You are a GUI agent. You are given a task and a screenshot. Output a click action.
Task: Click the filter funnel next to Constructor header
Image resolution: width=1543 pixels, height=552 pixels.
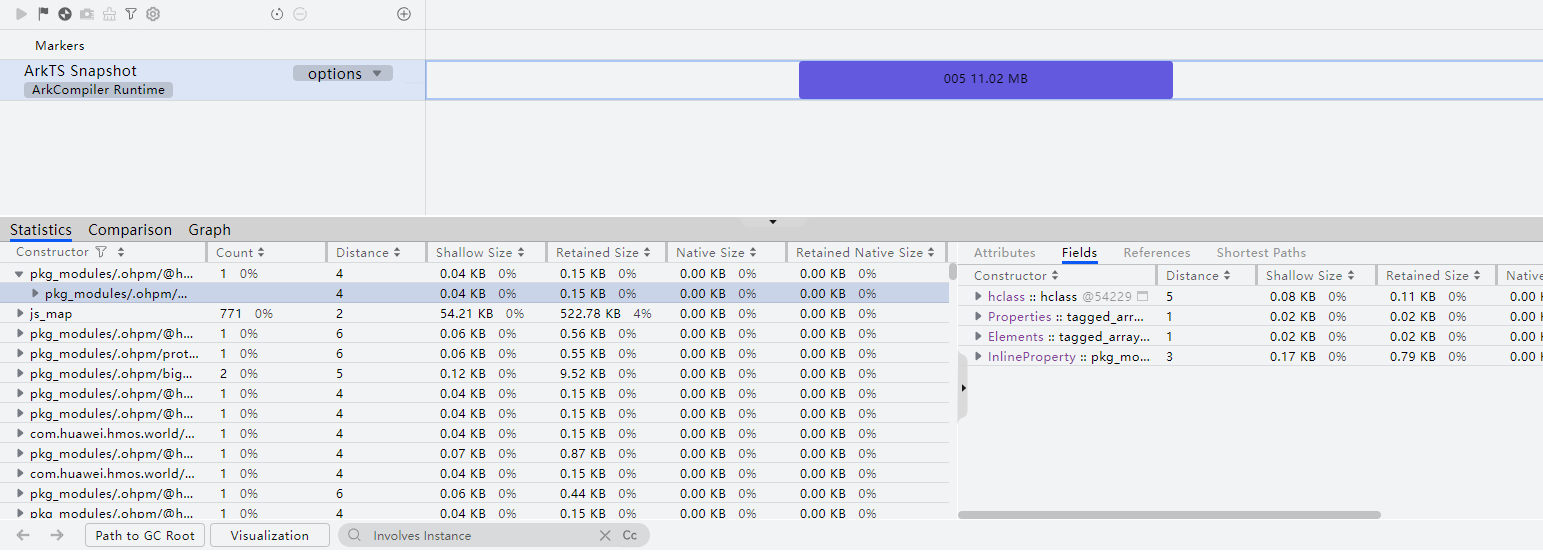101,253
